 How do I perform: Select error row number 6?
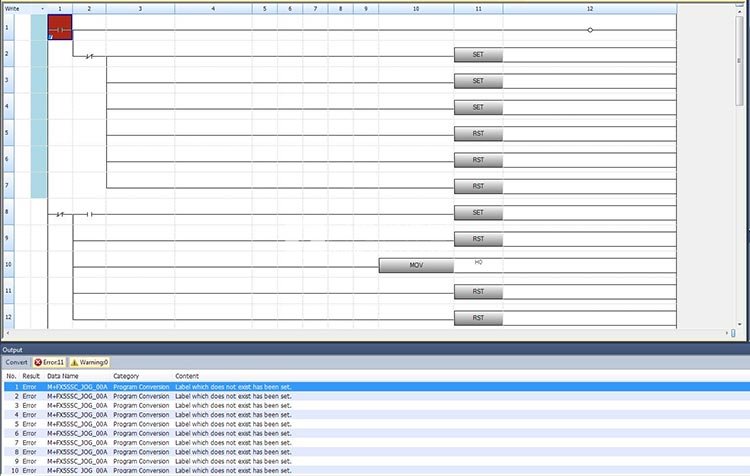[377, 433]
